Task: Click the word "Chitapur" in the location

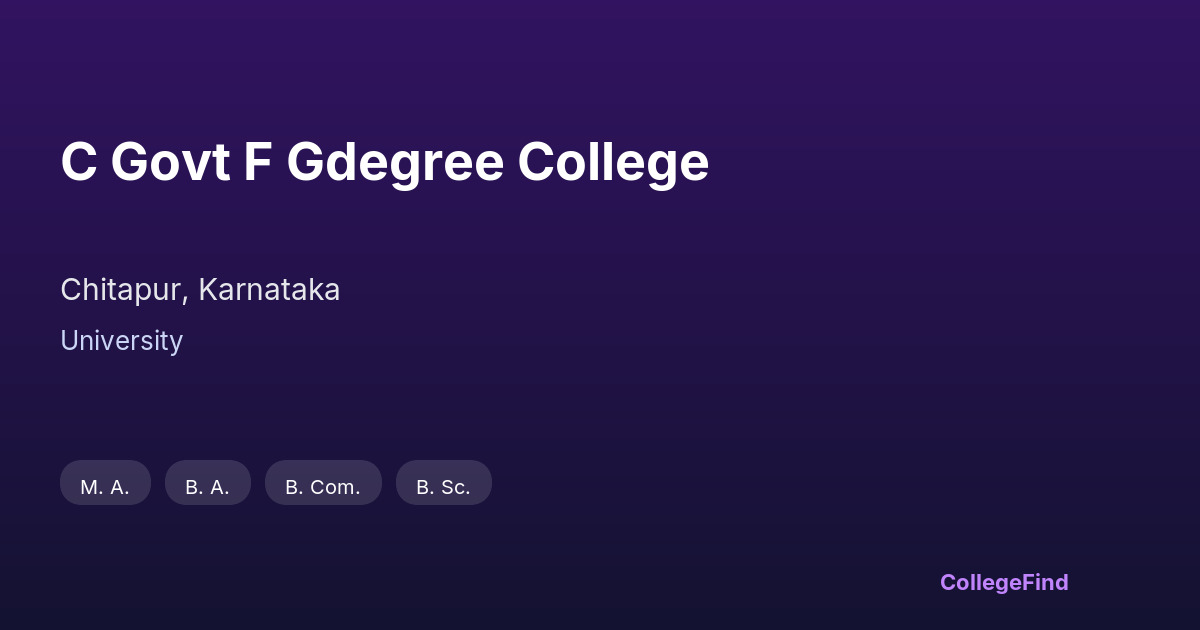Action: point(121,290)
